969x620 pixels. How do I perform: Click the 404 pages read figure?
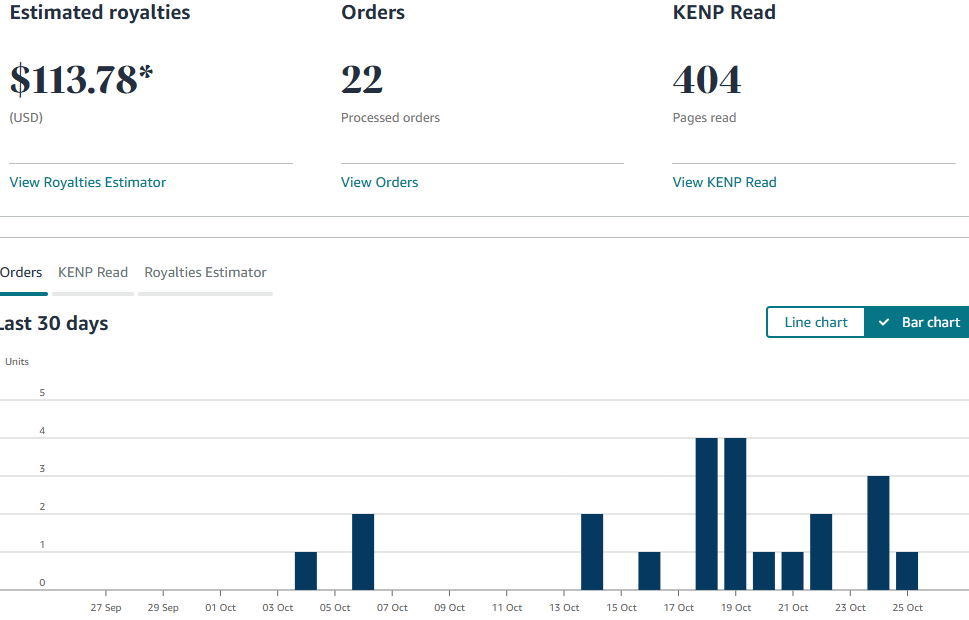(707, 80)
